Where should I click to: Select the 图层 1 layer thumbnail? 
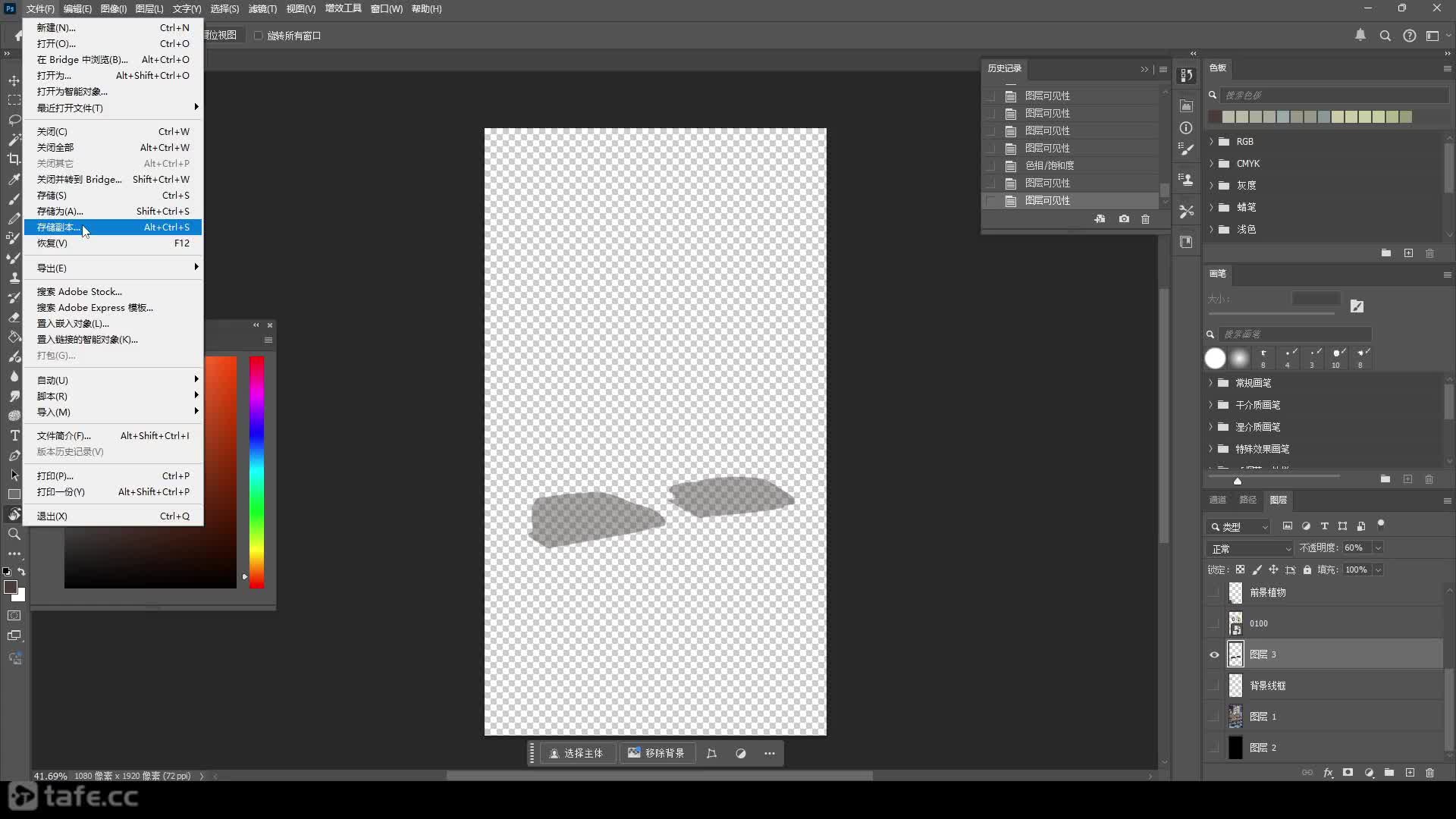pos(1235,717)
